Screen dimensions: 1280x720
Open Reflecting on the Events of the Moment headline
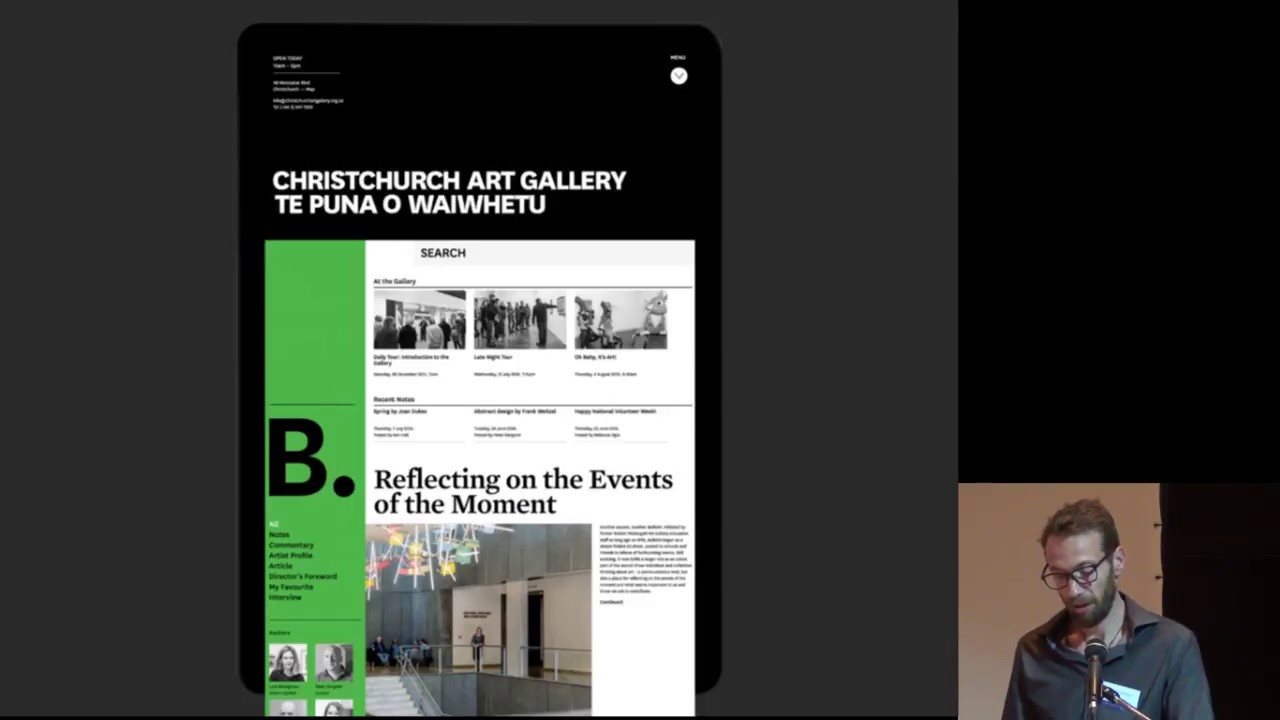click(x=523, y=491)
